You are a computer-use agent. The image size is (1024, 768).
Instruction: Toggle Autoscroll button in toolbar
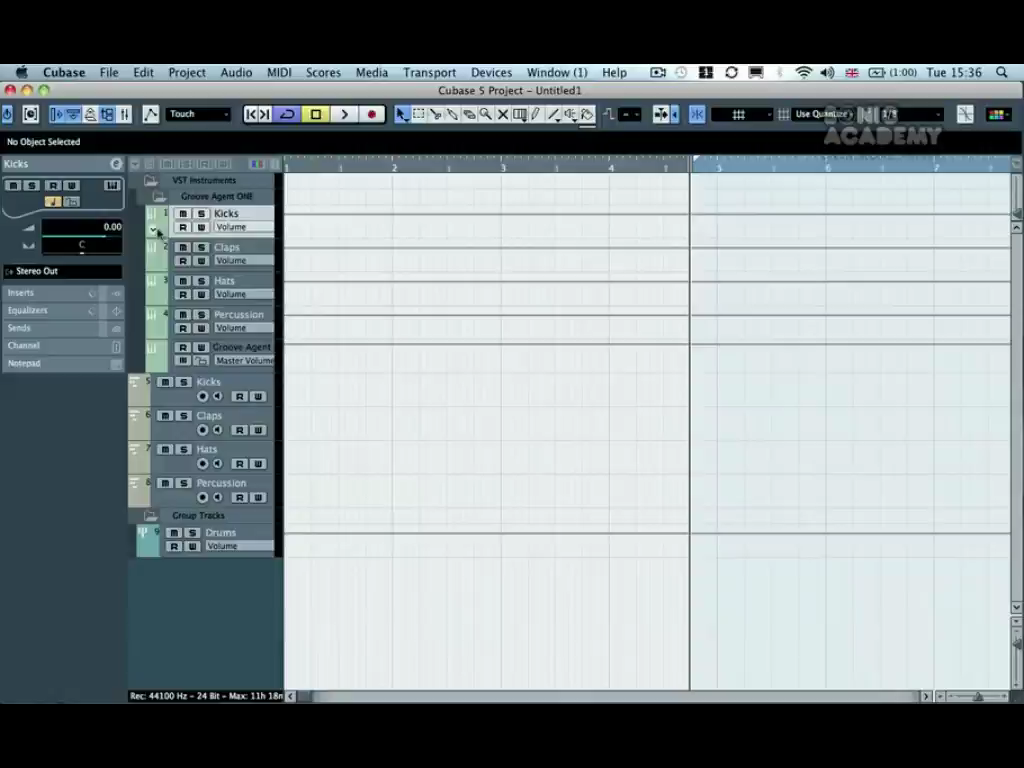click(661, 114)
